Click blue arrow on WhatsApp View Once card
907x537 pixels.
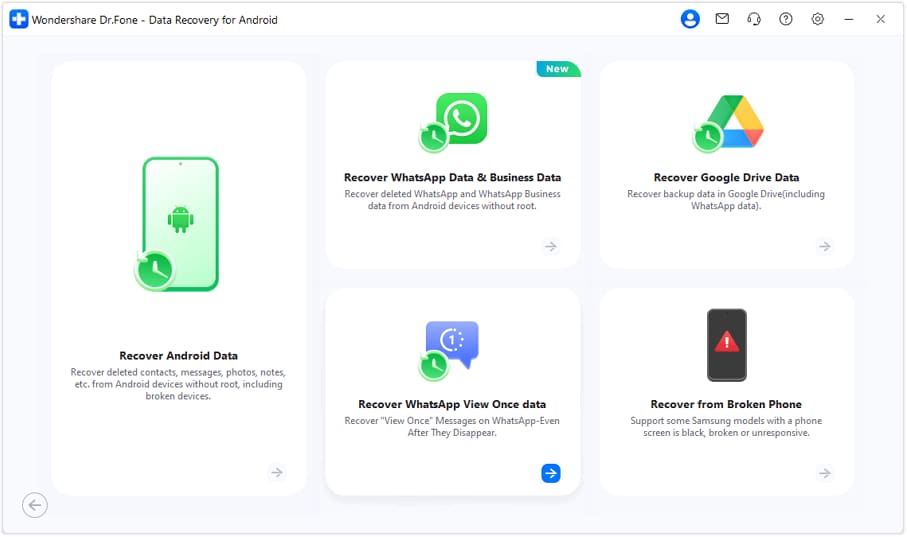click(551, 473)
